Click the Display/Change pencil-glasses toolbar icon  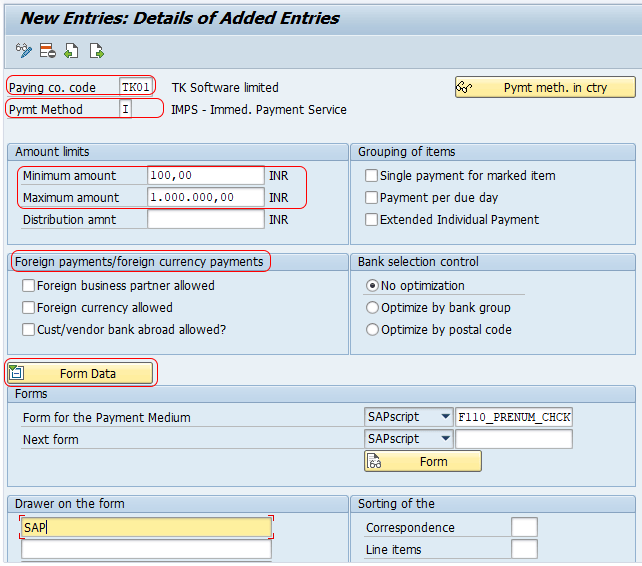point(24,51)
